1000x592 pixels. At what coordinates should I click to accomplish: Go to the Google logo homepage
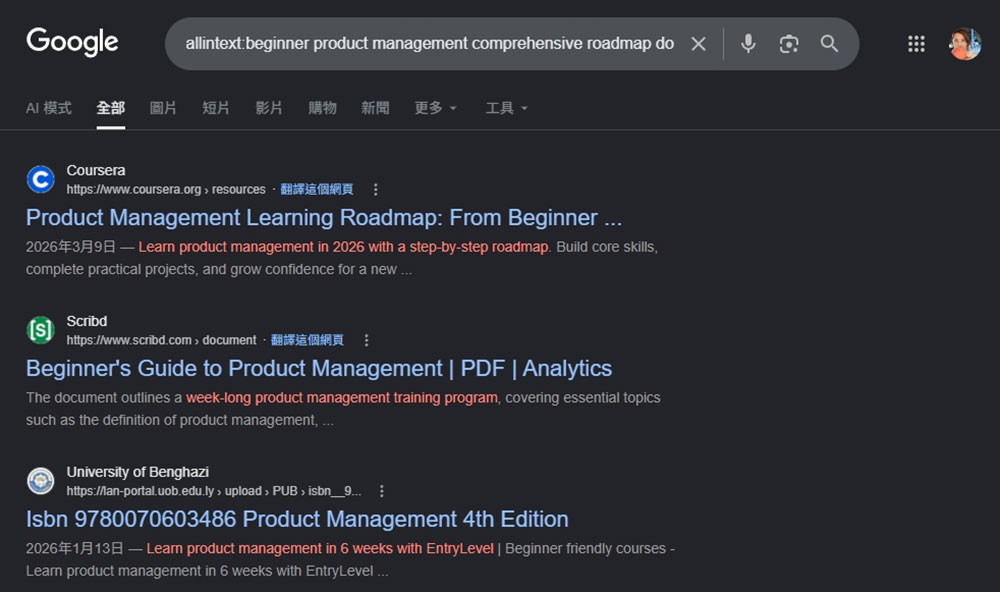72,42
